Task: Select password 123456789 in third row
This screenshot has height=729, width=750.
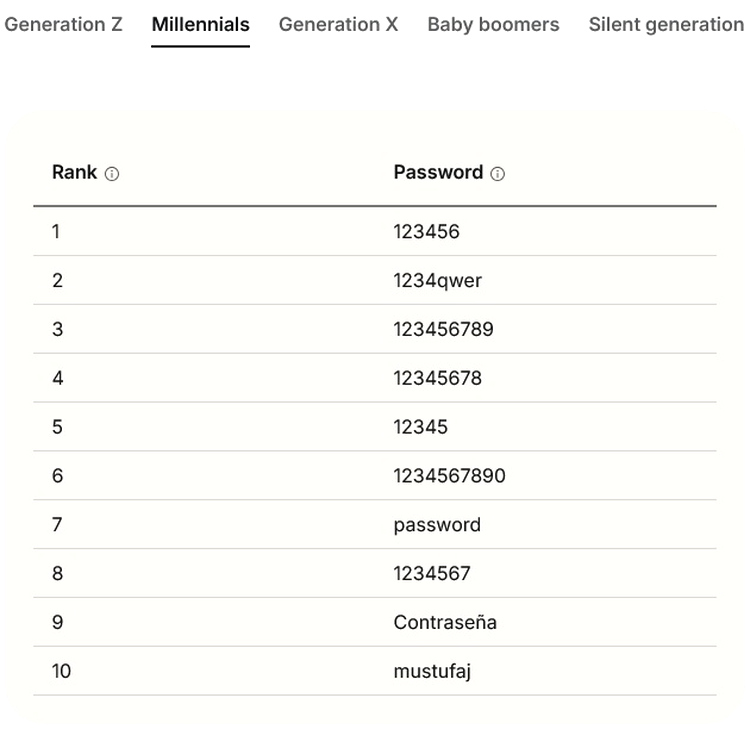Action: pyautogui.click(x=443, y=329)
